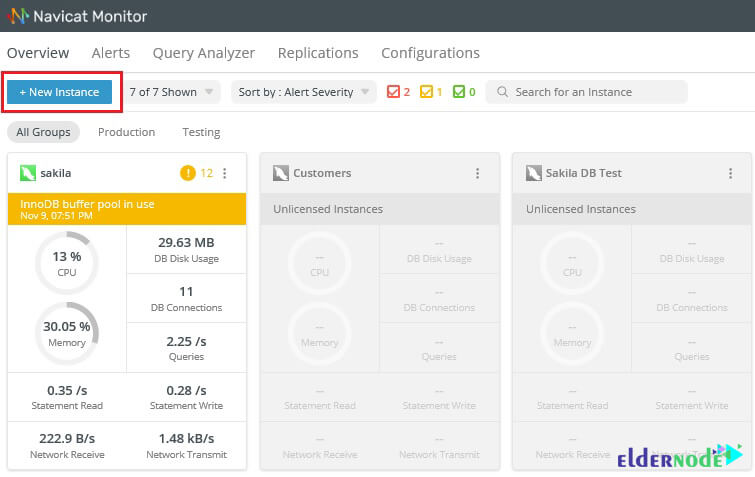755x477 pixels.
Task: Click the Navicat Monitor logo icon
Action: [x=18, y=16]
